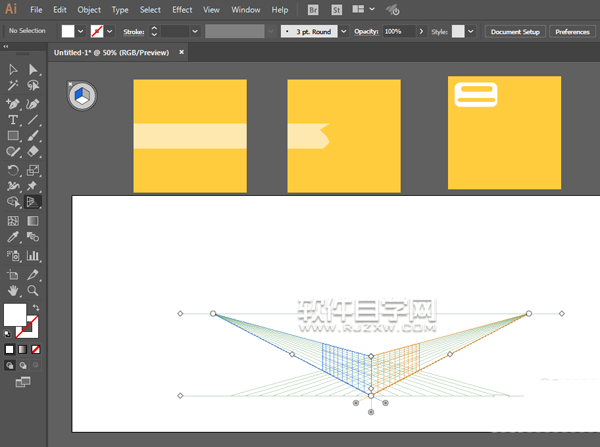Select the Hand tool
This screenshot has width=600, height=447.
pyautogui.click(x=13, y=290)
